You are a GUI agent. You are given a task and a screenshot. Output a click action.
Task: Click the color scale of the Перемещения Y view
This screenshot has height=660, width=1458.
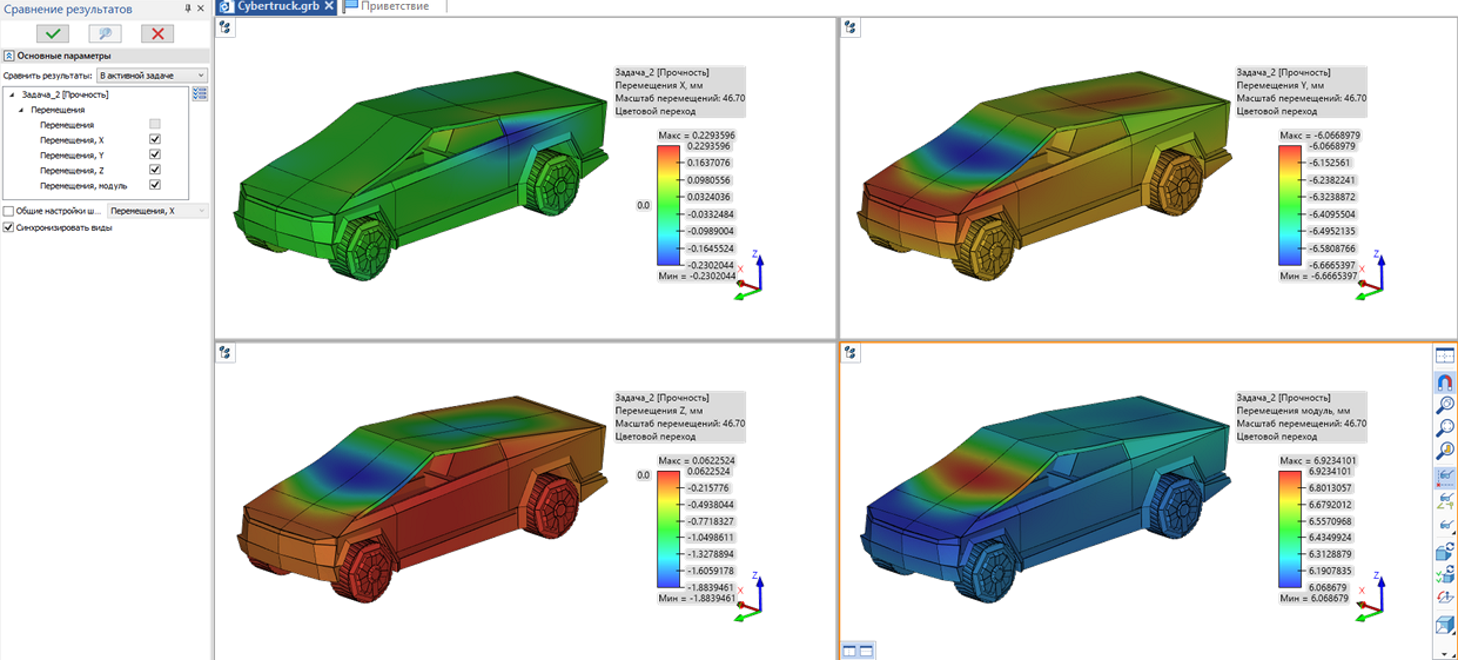coord(1290,206)
